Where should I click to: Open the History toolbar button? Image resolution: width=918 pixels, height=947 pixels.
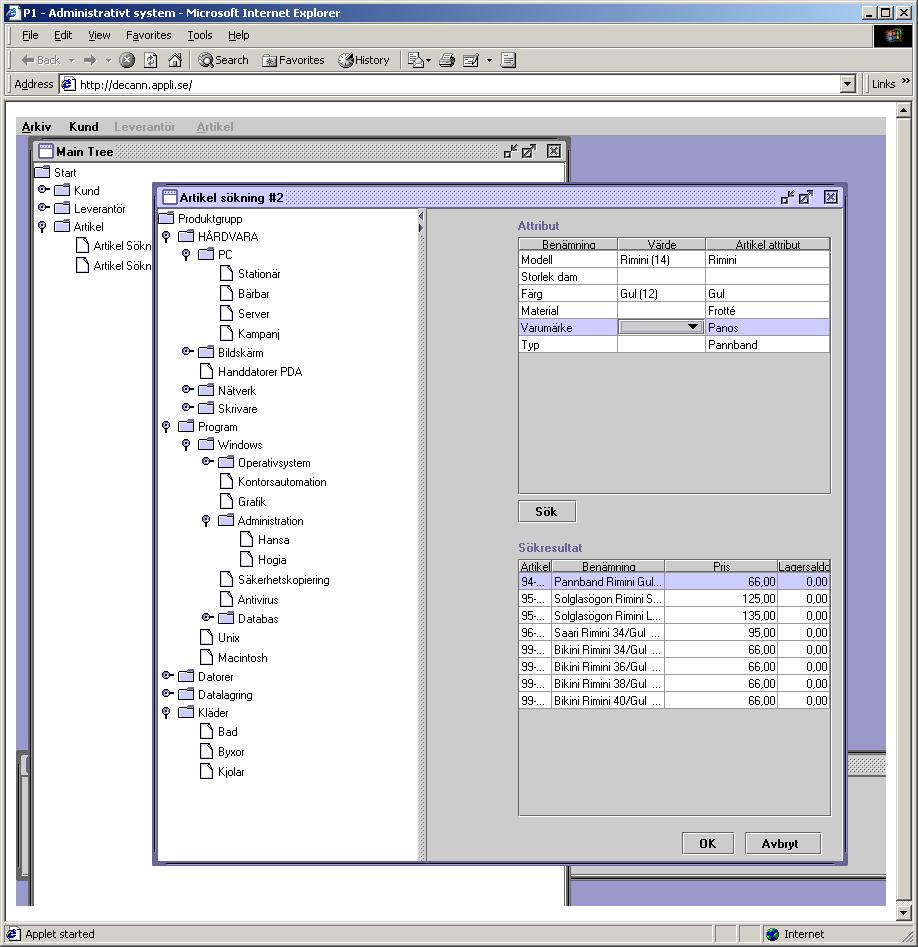coord(364,60)
